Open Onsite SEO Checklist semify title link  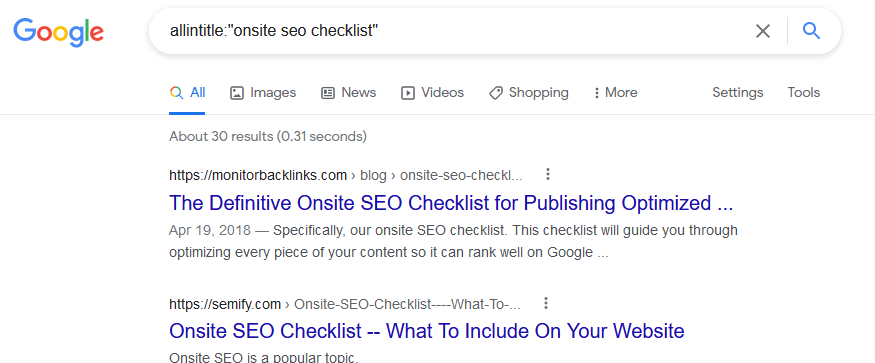click(426, 331)
